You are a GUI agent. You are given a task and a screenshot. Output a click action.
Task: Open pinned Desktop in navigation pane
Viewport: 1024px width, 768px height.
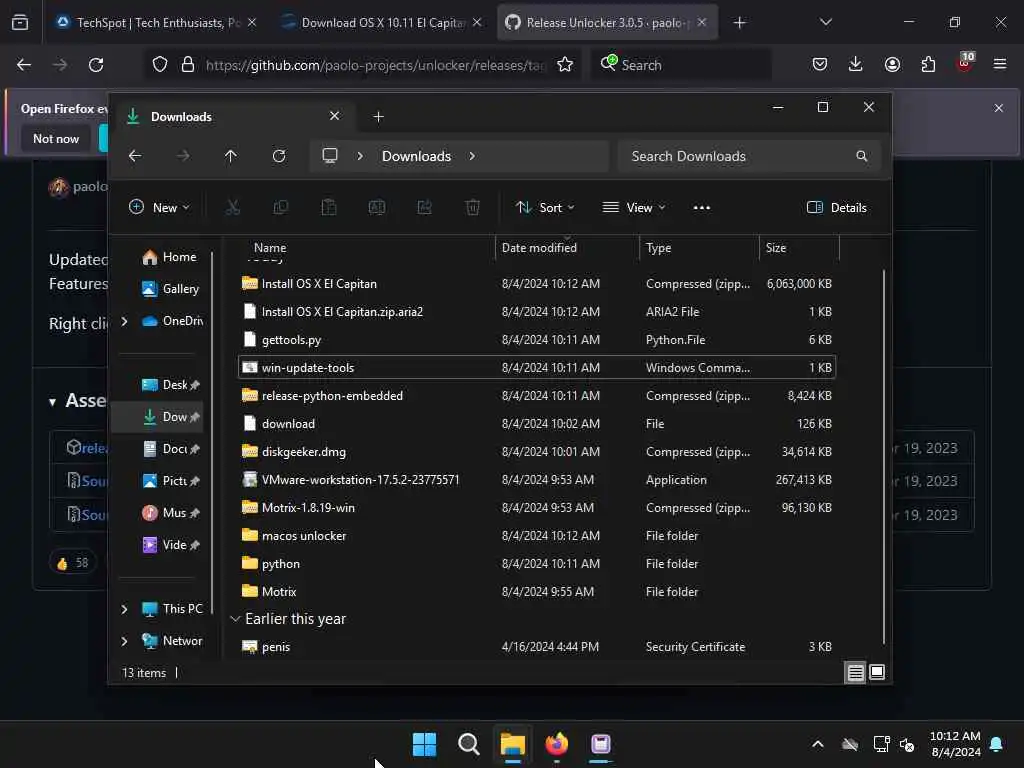coord(170,385)
